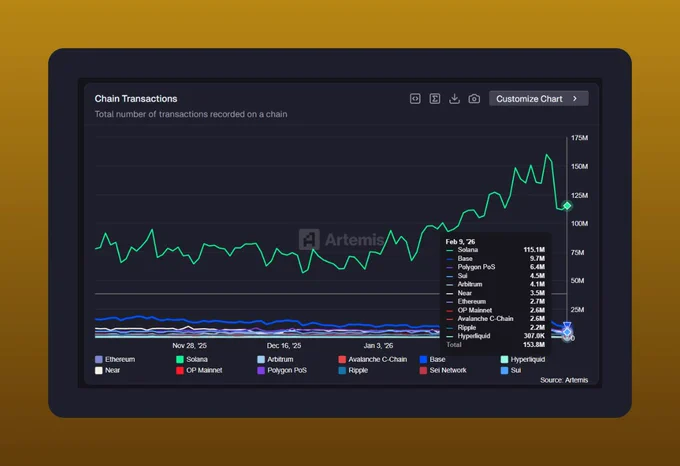680x466 pixels.
Task: Open the sigma aggregation icon
Action: click(x=435, y=99)
